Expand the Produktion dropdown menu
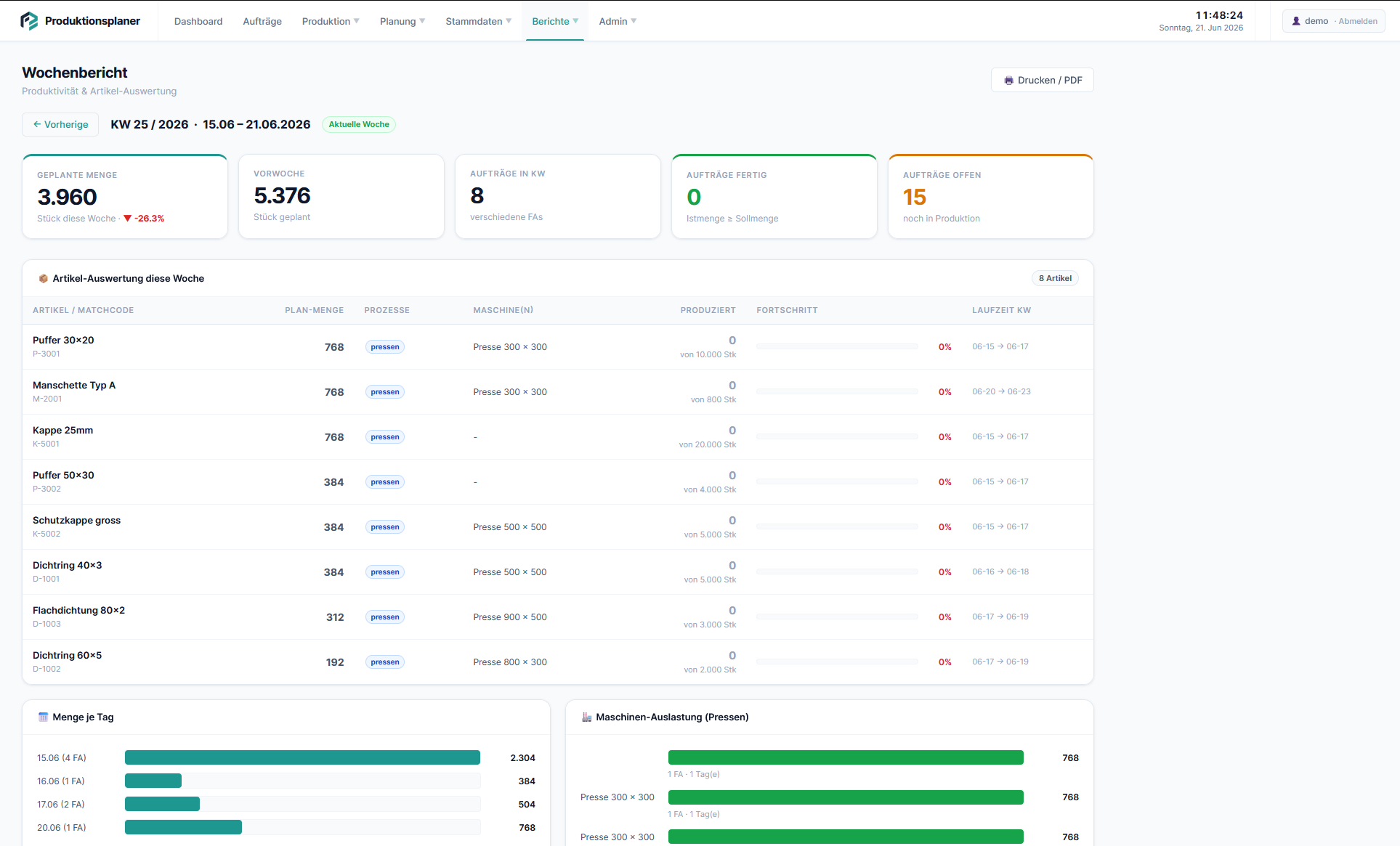 click(331, 21)
